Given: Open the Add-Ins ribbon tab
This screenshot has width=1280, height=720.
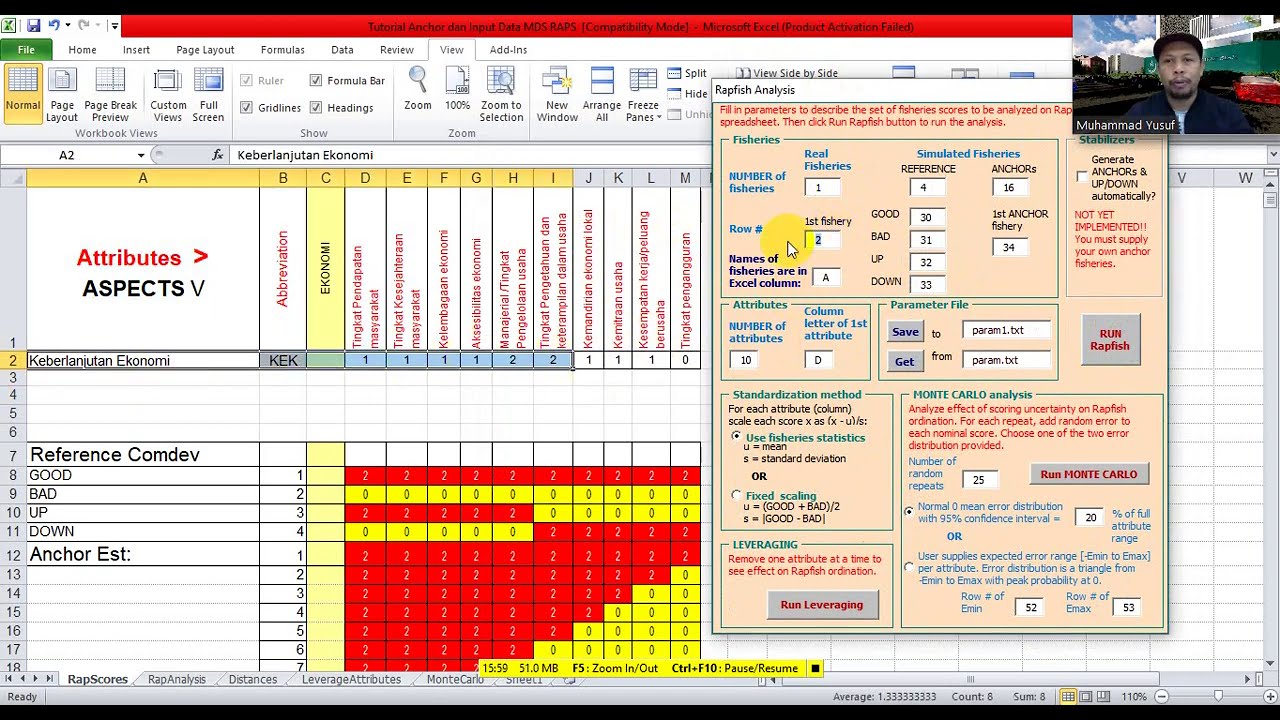Looking at the screenshot, I should pyautogui.click(x=508, y=49).
